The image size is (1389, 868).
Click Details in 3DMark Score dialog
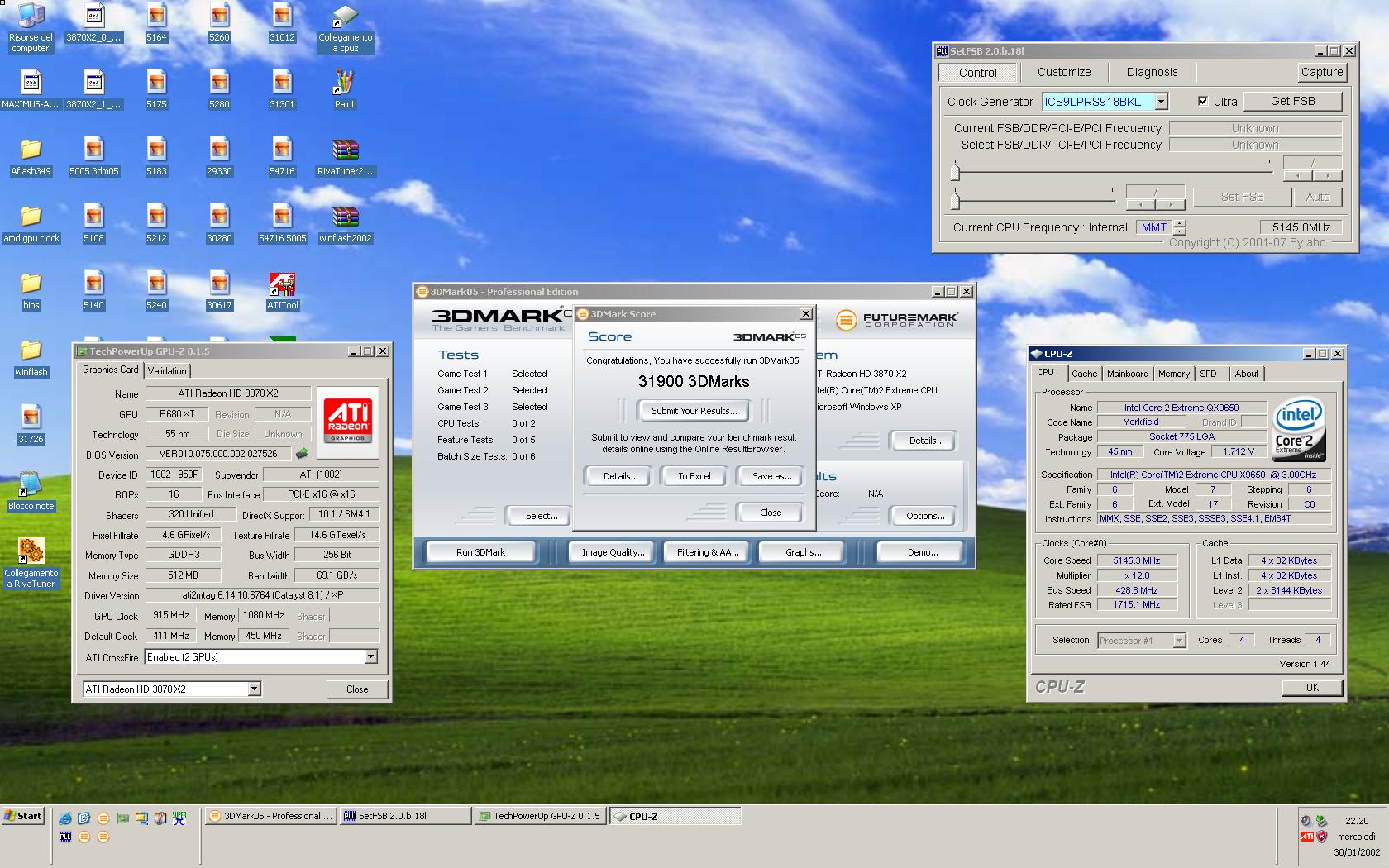coord(620,476)
